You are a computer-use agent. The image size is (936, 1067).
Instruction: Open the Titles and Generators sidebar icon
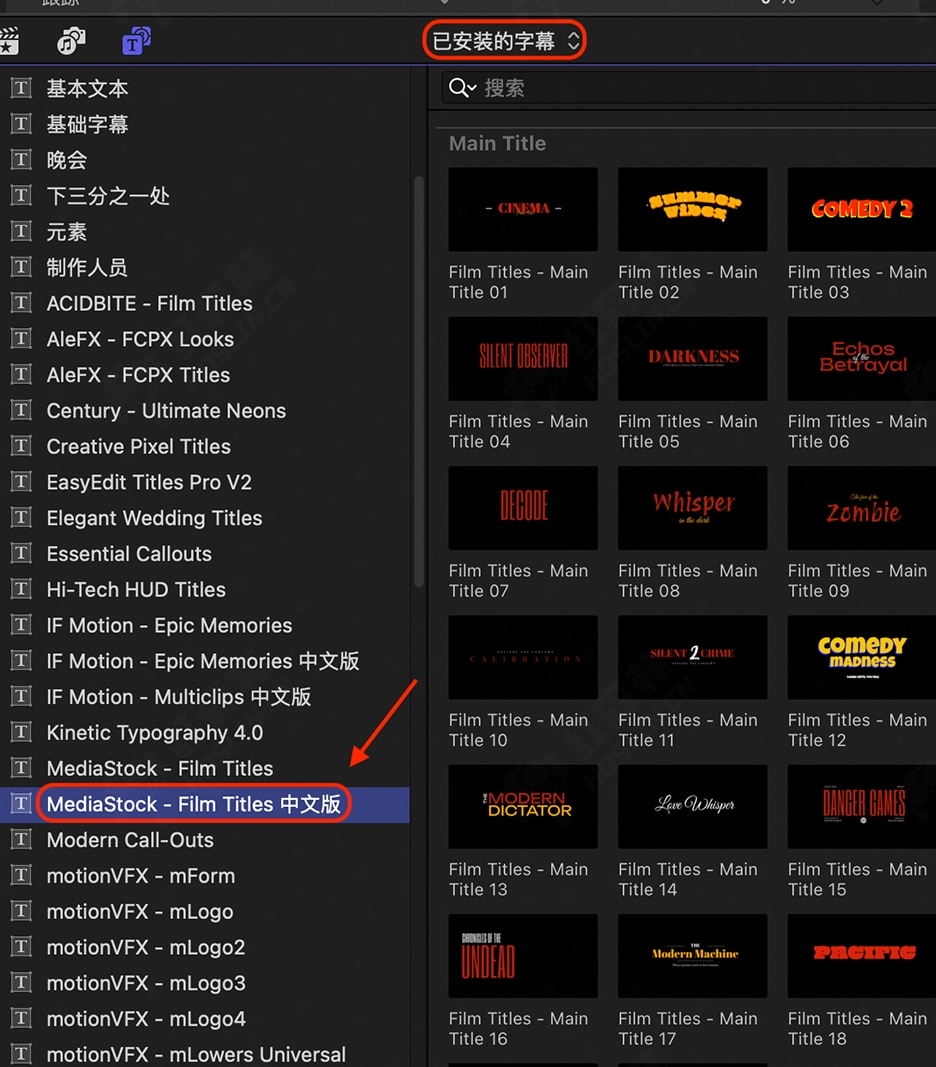coord(136,41)
